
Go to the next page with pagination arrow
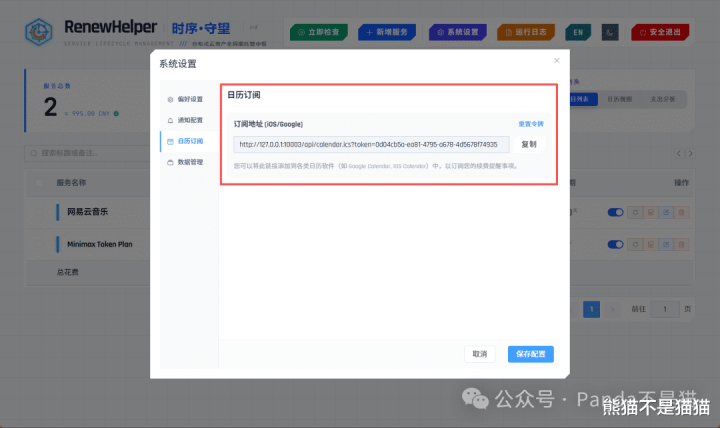612,309
